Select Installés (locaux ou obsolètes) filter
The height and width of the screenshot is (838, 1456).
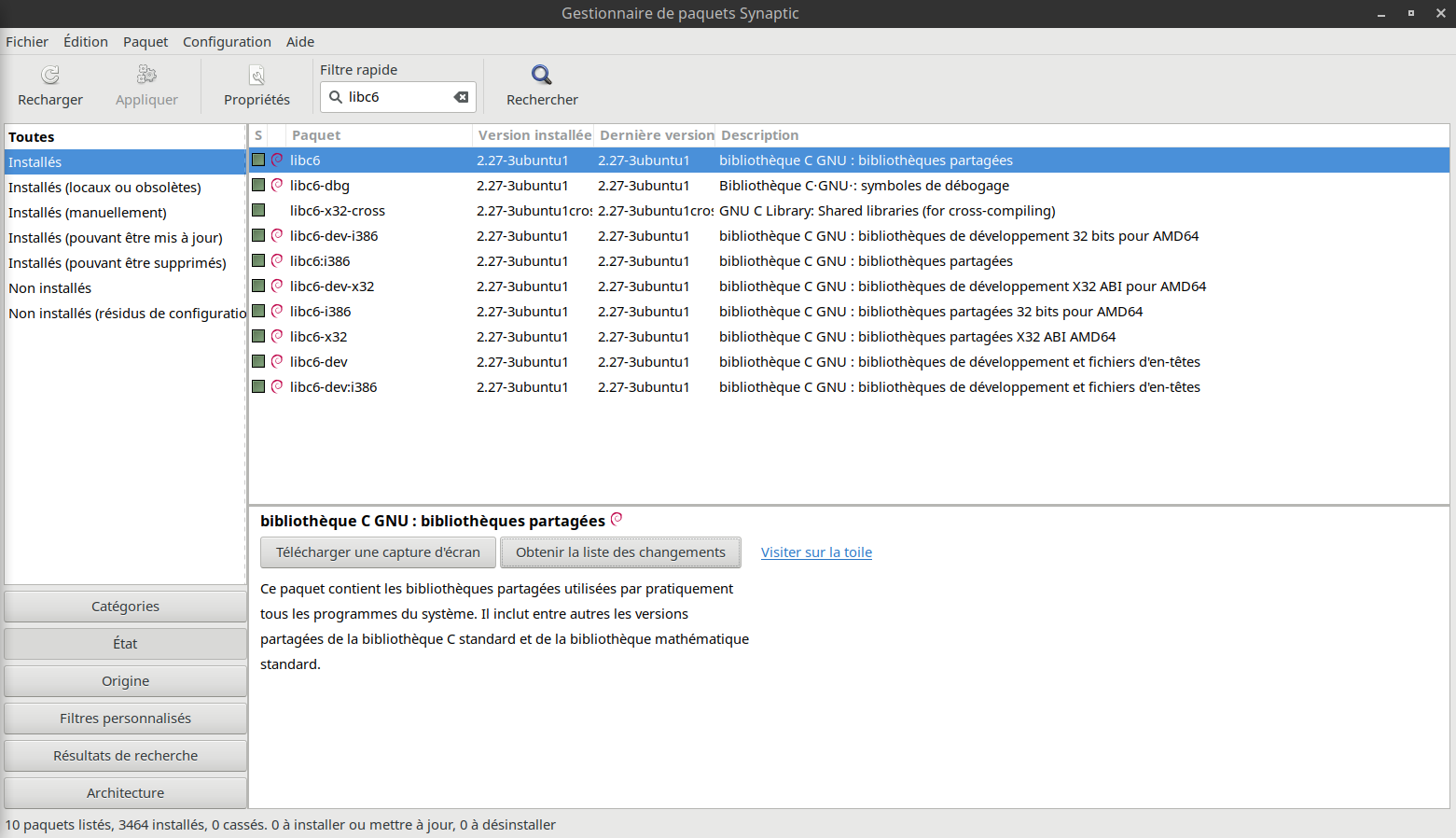[x=125, y=188]
